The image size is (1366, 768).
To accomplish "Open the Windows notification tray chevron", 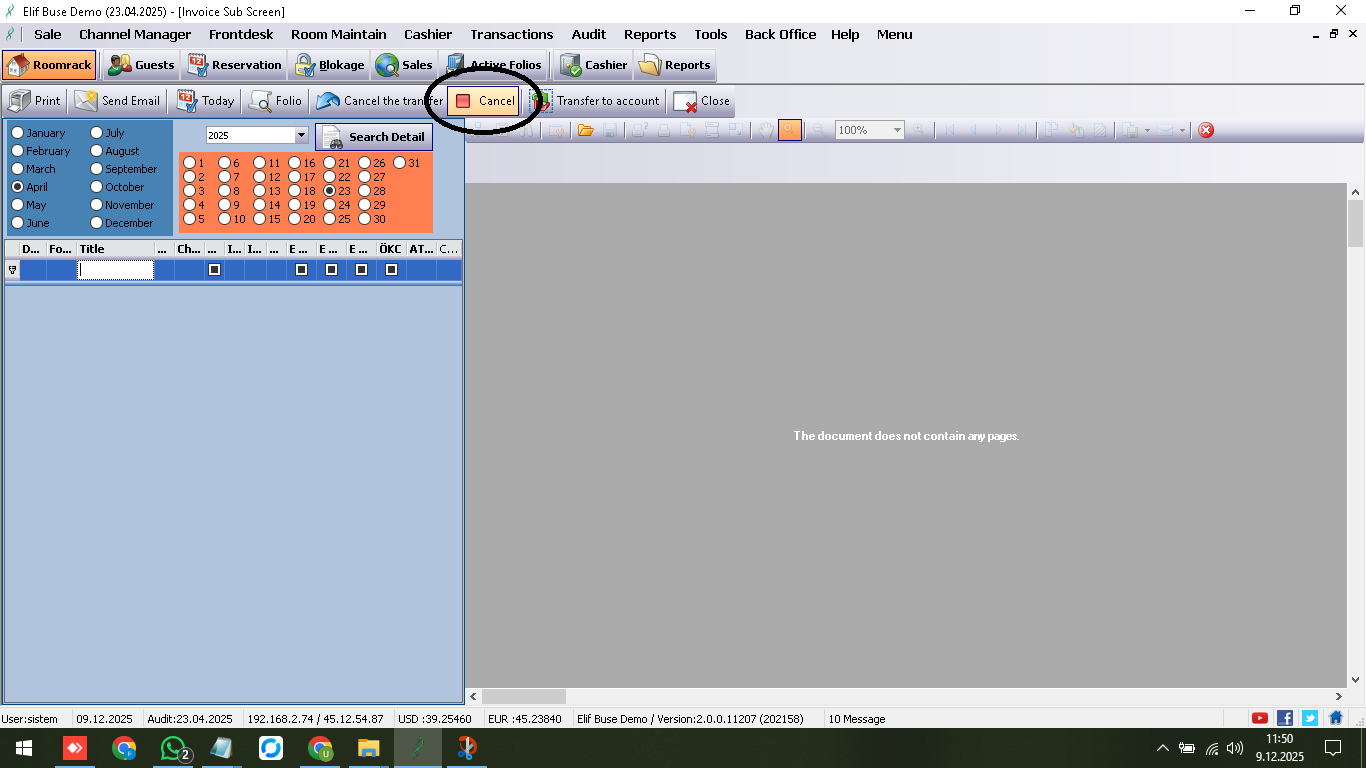I will click(x=1162, y=748).
